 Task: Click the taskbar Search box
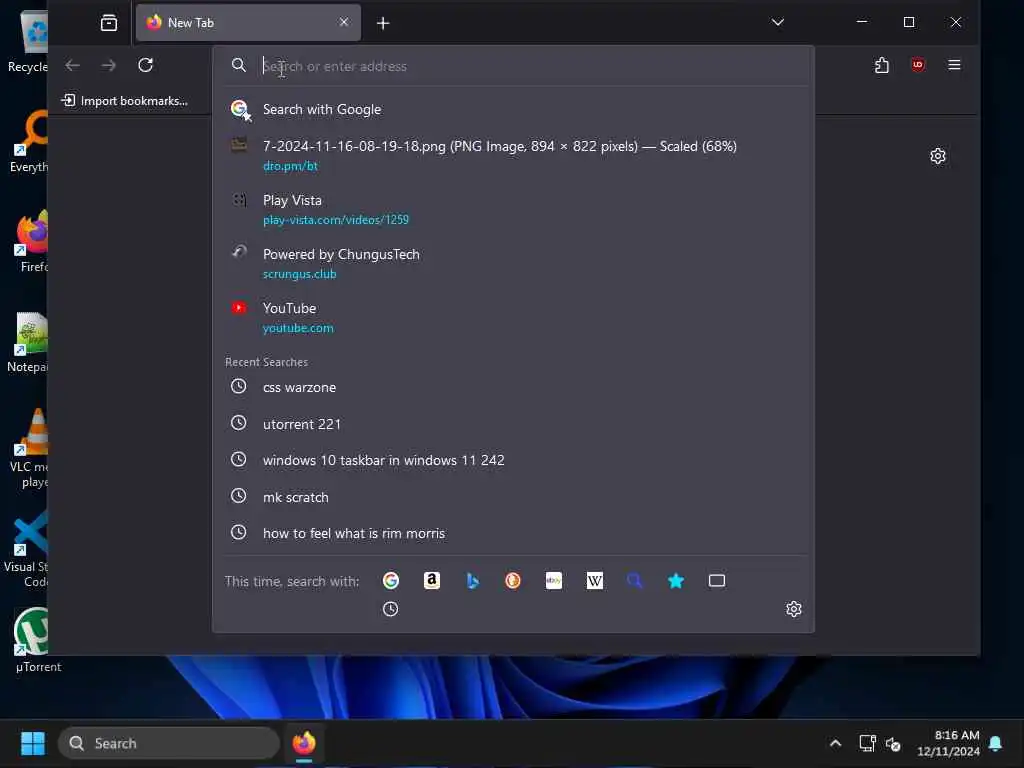coord(168,743)
